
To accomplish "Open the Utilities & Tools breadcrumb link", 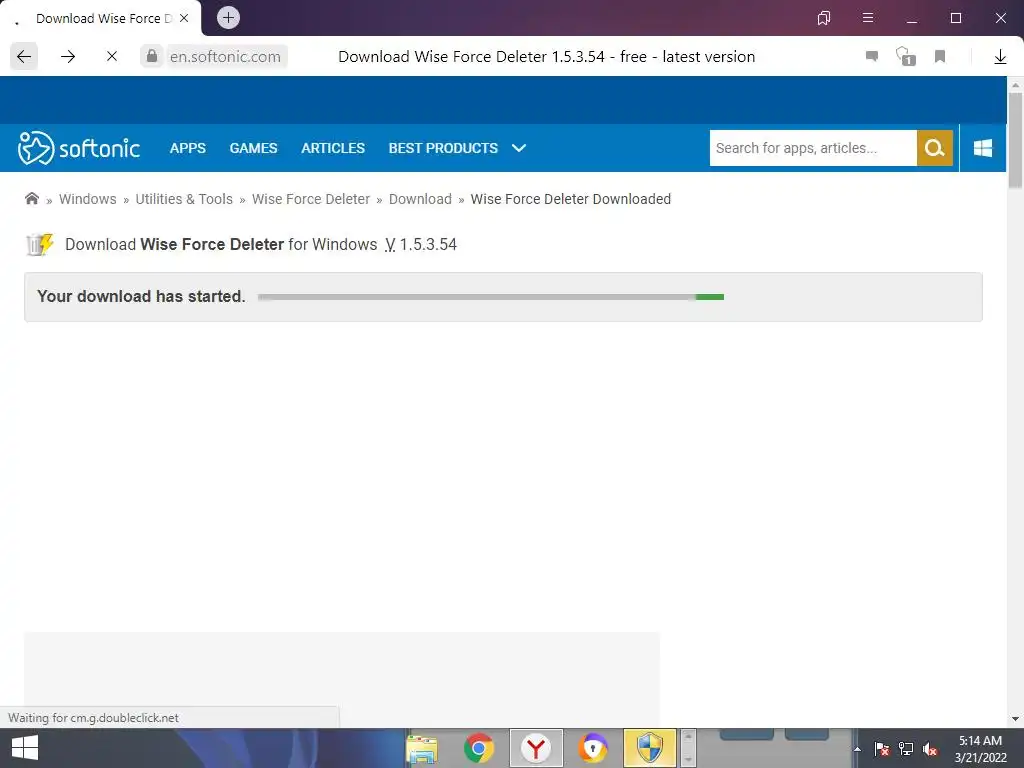I will [184, 199].
